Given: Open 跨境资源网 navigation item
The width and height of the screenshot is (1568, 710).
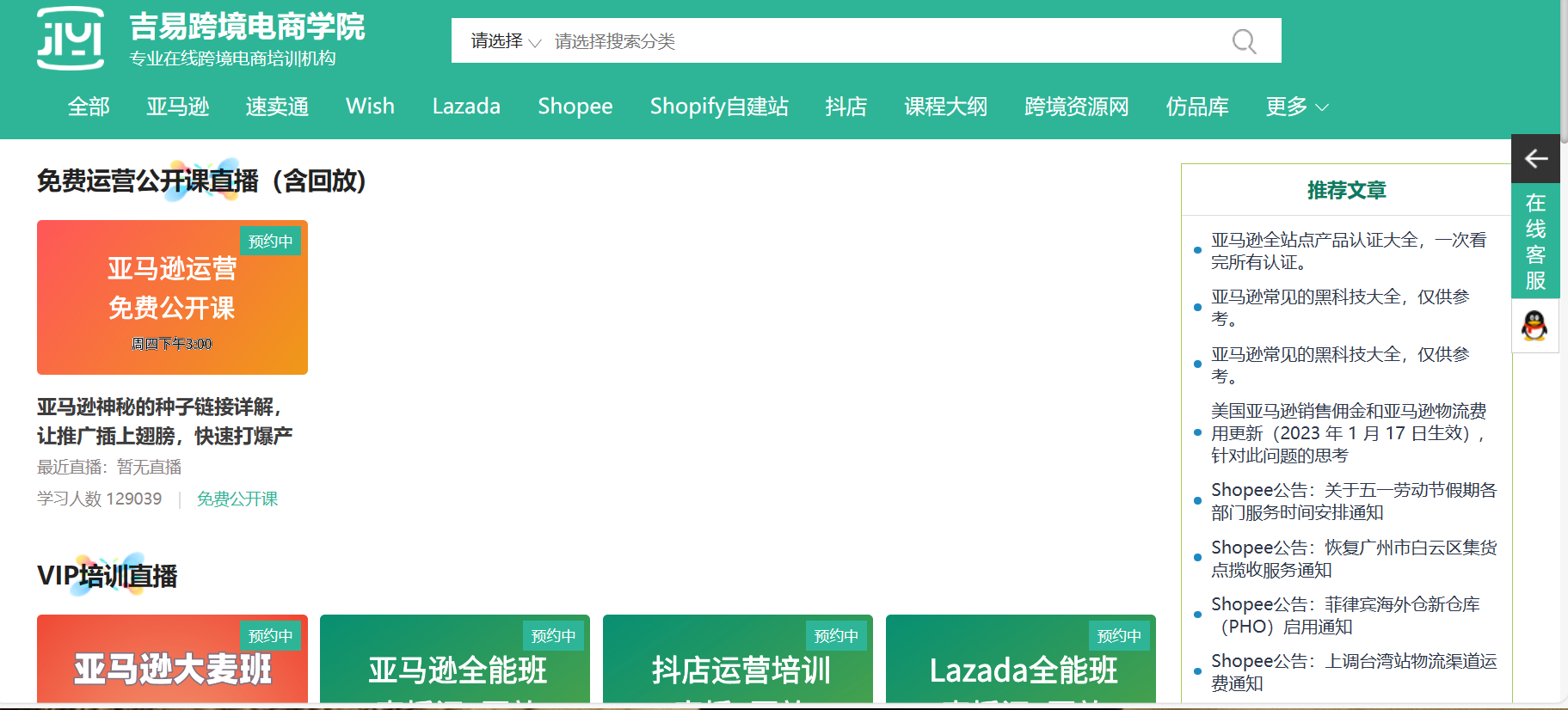Looking at the screenshot, I should click(x=1077, y=107).
